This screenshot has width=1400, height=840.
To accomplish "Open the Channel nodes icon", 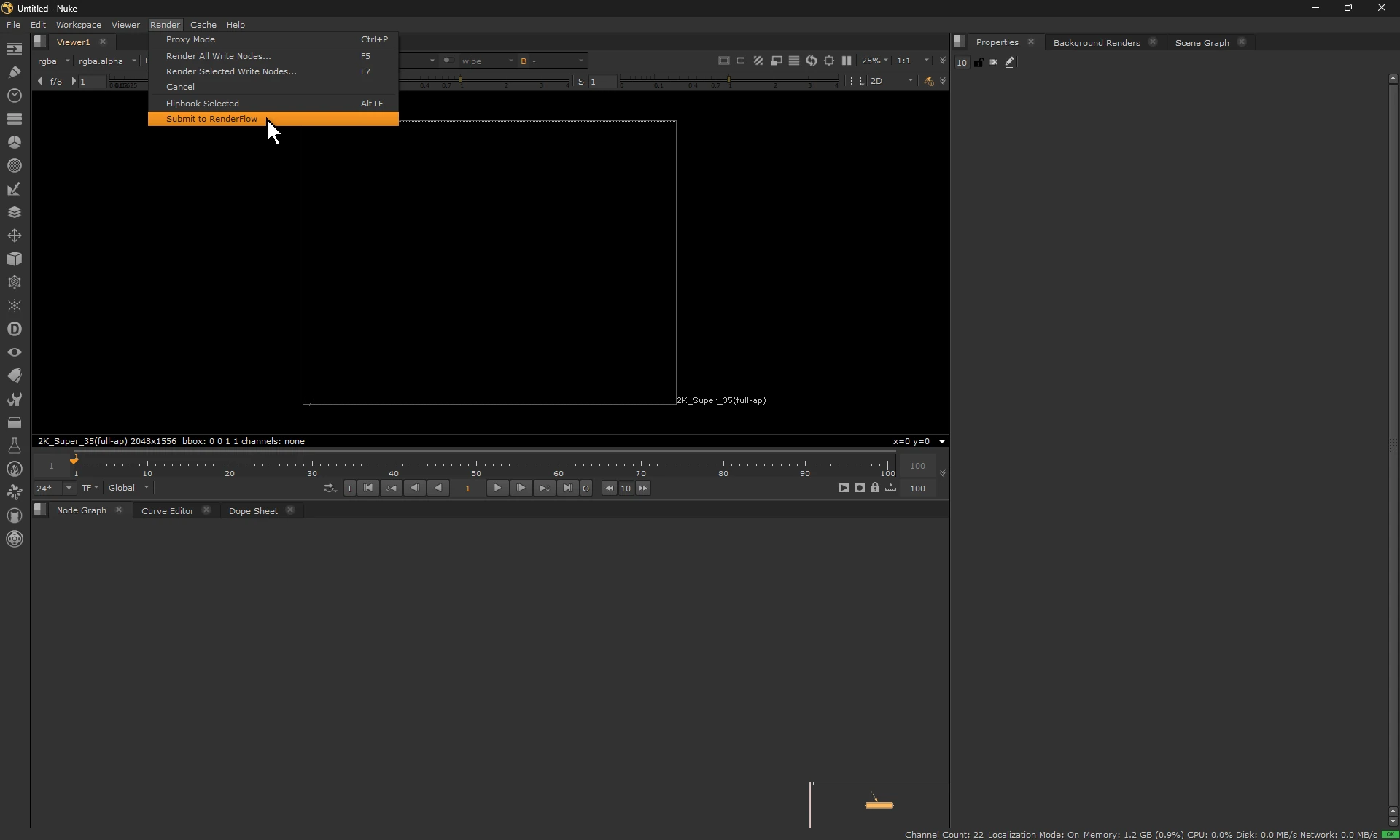I will [15, 119].
